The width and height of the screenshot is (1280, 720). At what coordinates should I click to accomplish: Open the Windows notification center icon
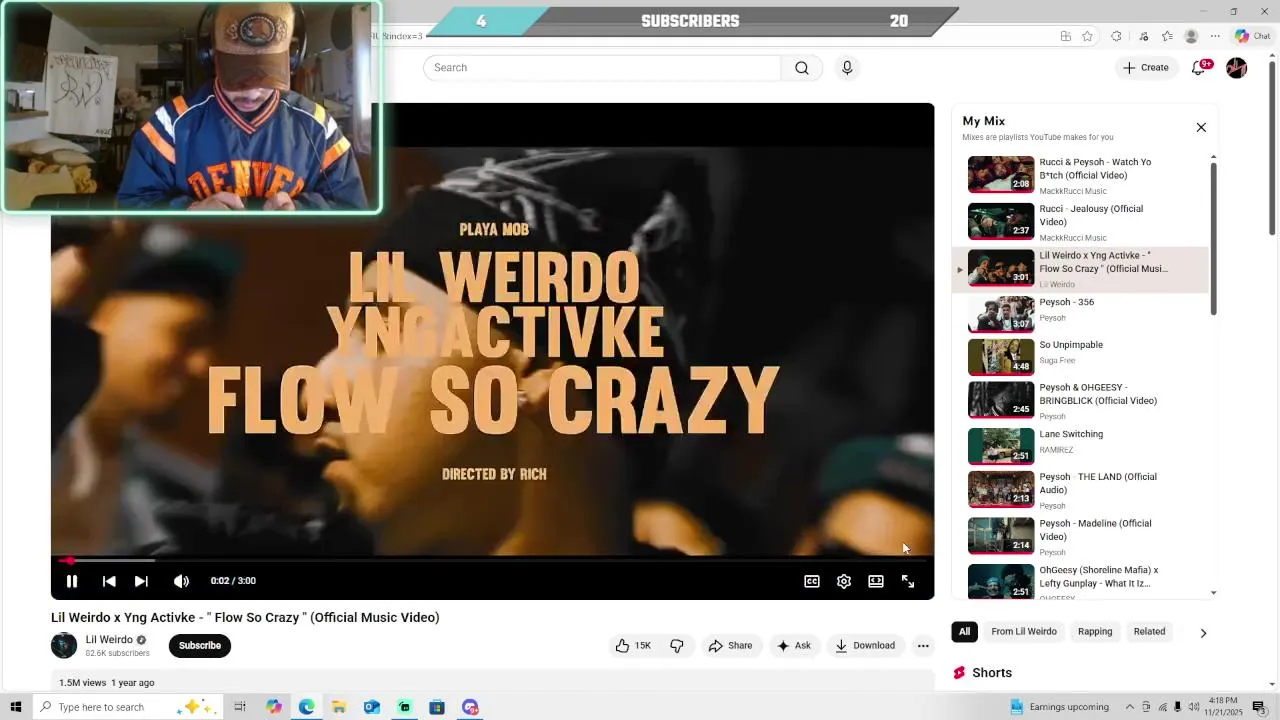point(1259,707)
